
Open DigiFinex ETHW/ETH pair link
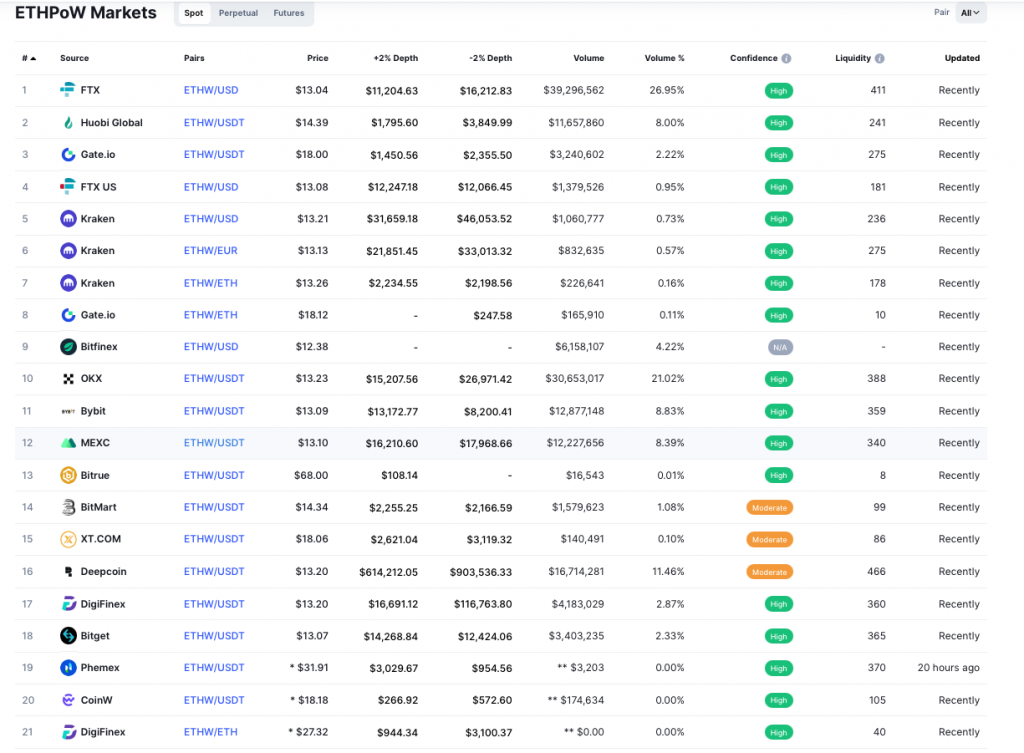coord(210,732)
